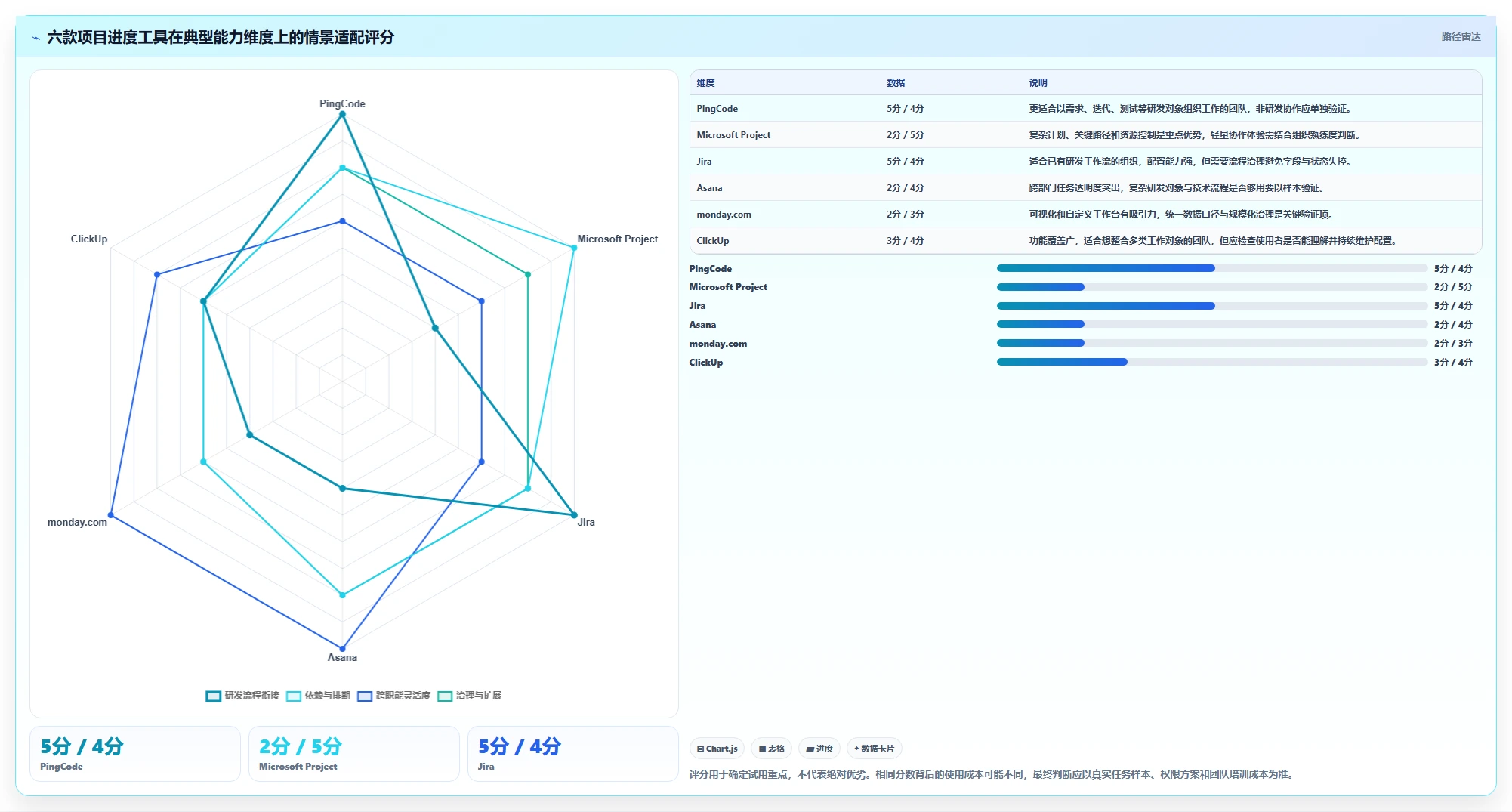Click the monday.com progress bar
The image size is (1512, 812).
1211,343
